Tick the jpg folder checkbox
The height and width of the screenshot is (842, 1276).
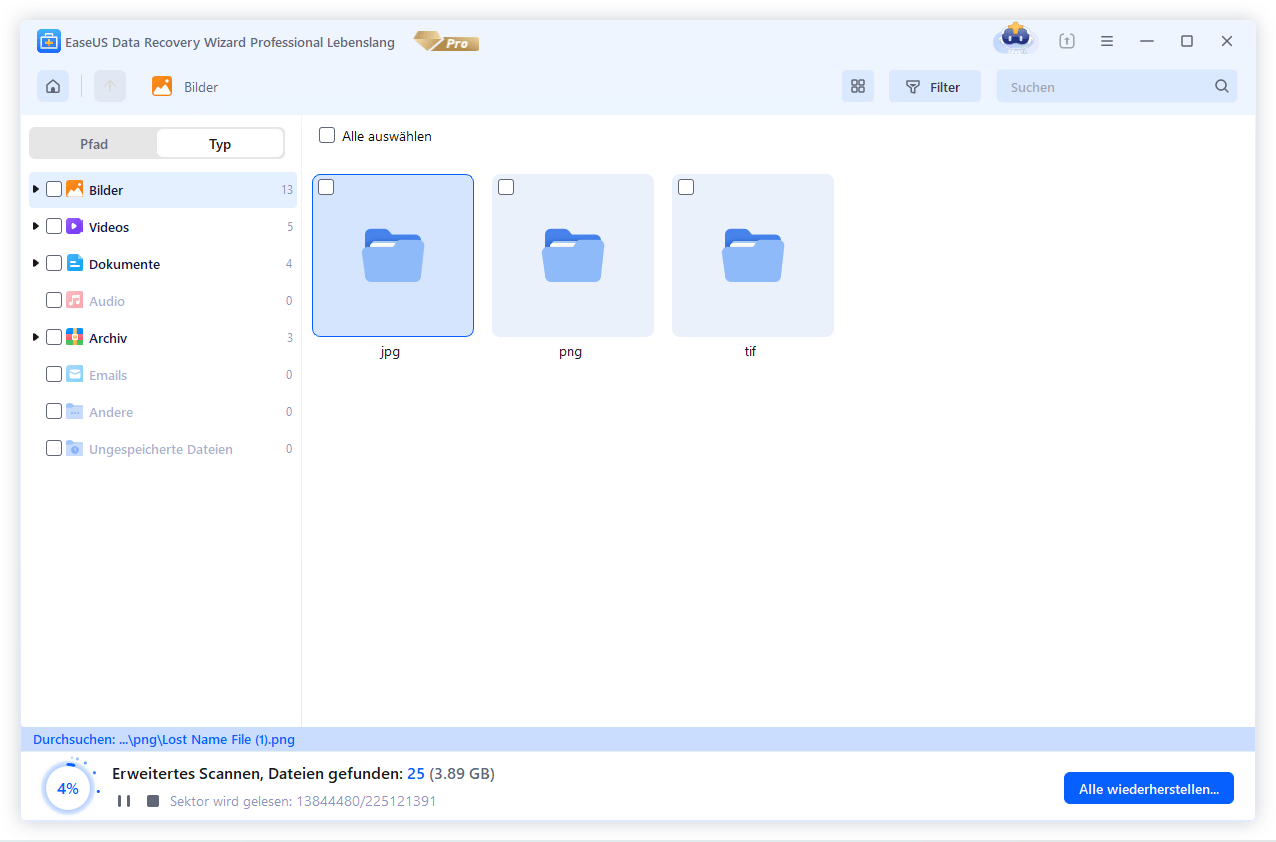pos(326,187)
